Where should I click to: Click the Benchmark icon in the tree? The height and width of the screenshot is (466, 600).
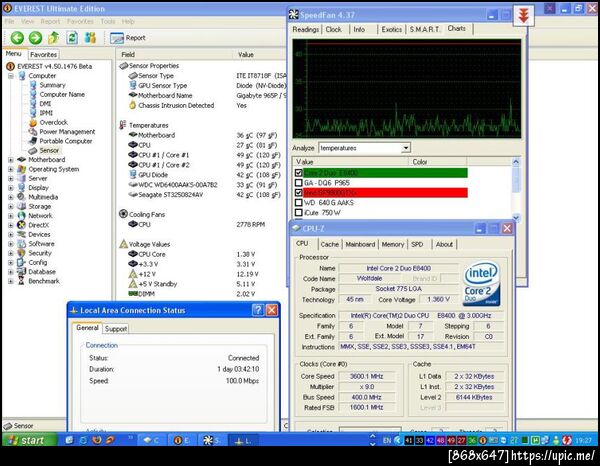[21, 281]
